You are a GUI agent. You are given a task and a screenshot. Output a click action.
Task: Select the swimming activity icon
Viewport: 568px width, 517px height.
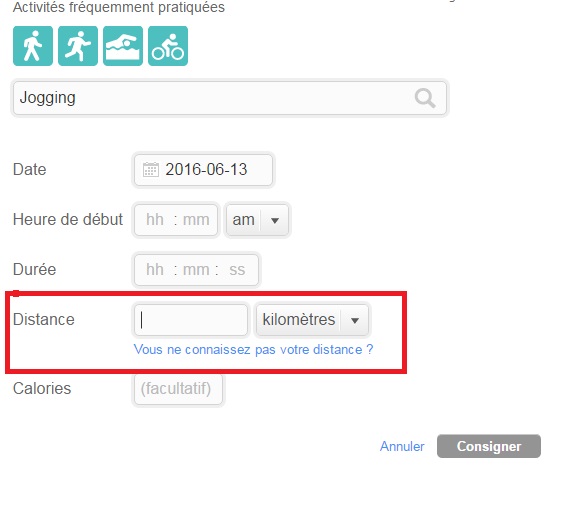pos(123,46)
